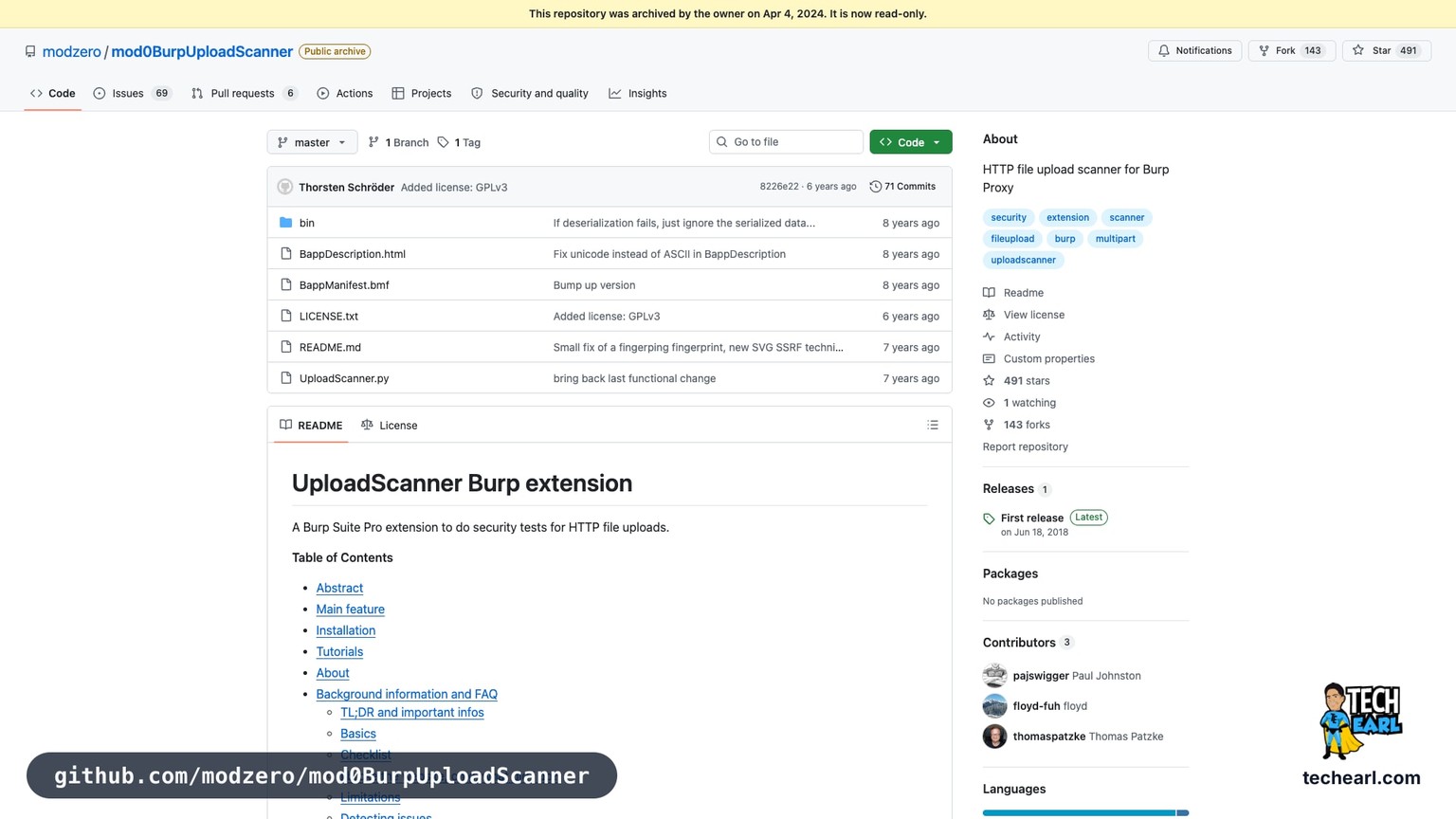Open the Readme sidebar link

tap(1013, 293)
